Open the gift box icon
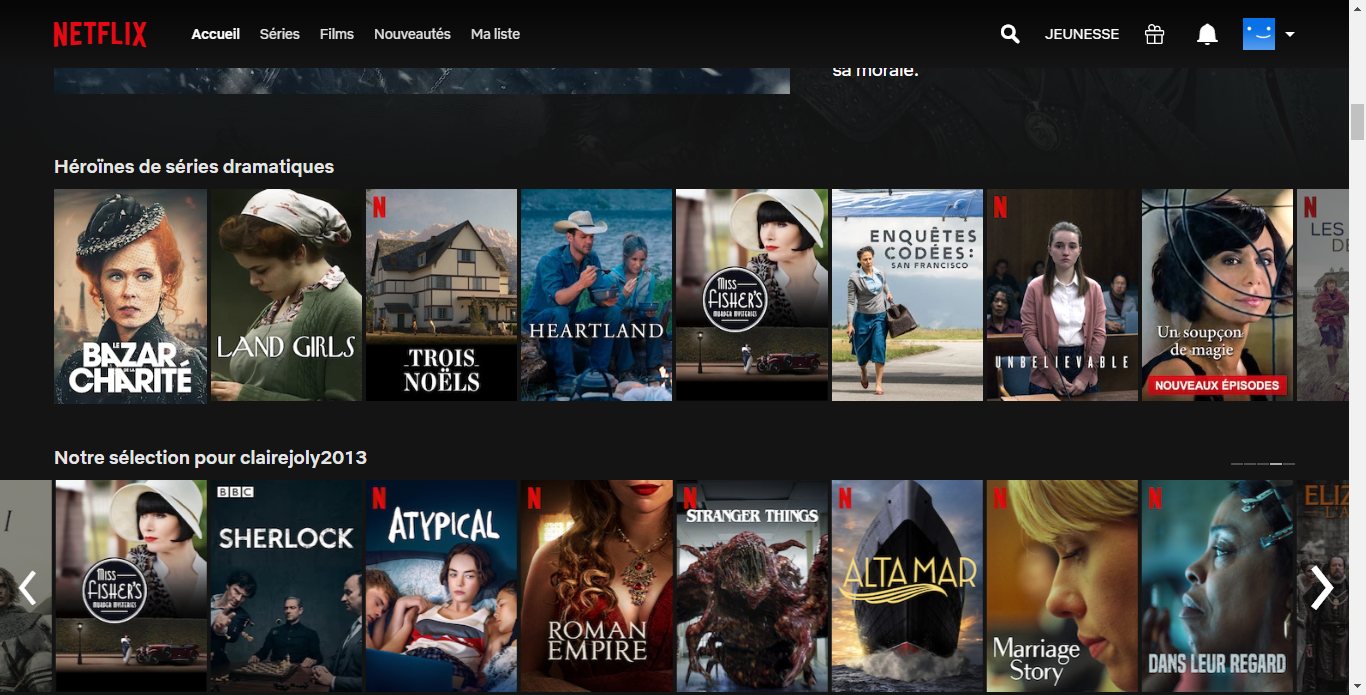Viewport: 1366px width, 695px height. (1154, 34)
